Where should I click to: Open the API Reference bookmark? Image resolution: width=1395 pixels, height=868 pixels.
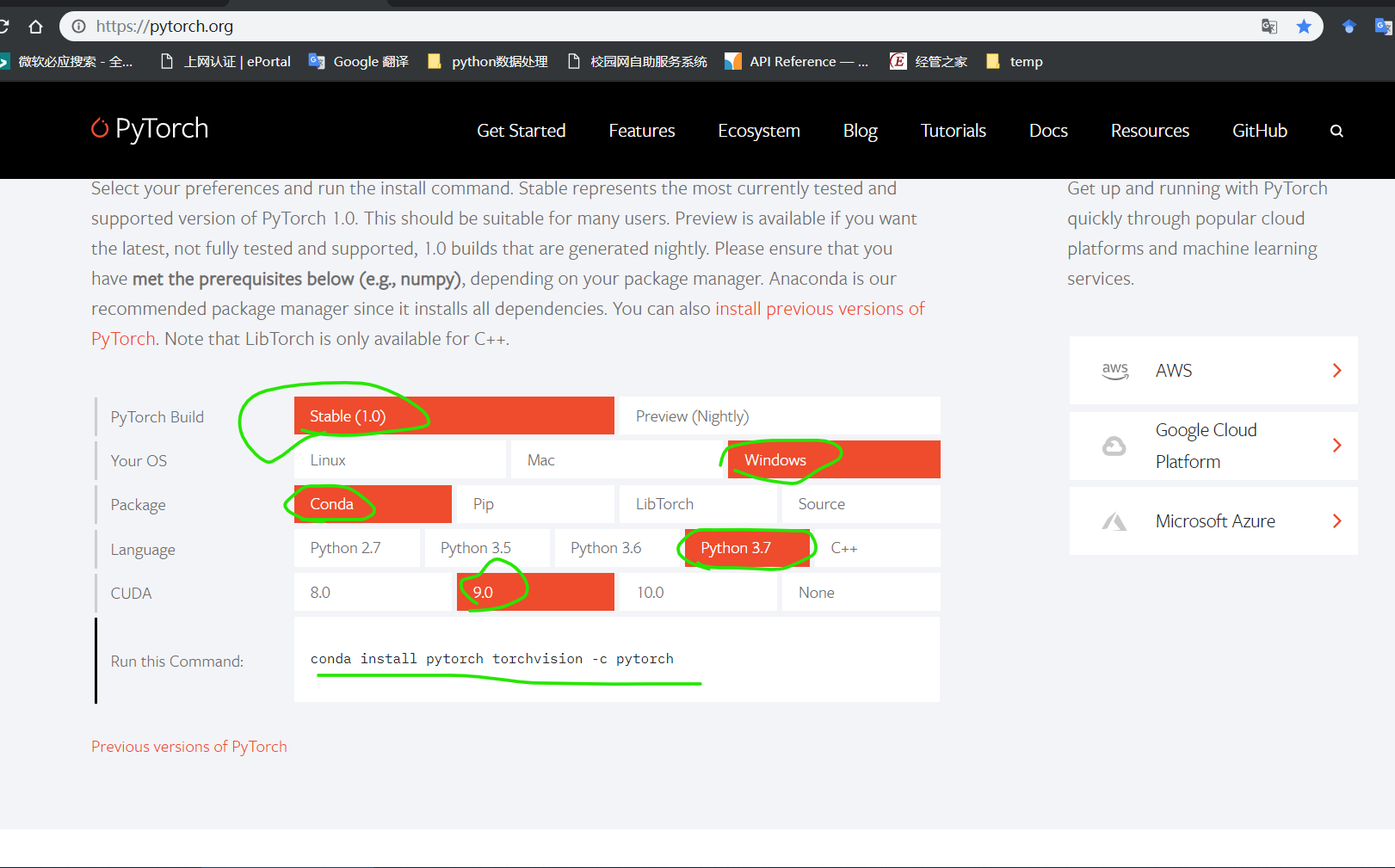click(x=797, y=61)
